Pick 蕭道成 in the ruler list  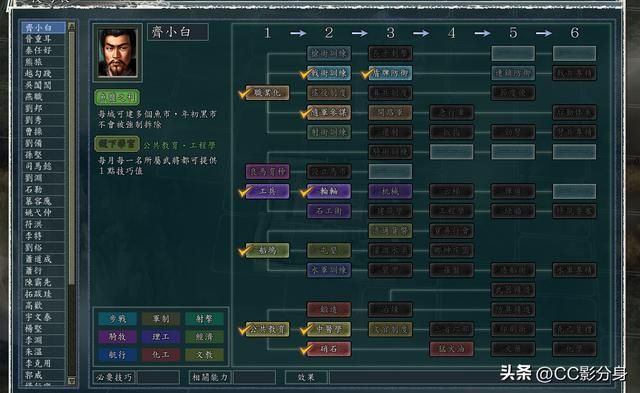[43, 259]
